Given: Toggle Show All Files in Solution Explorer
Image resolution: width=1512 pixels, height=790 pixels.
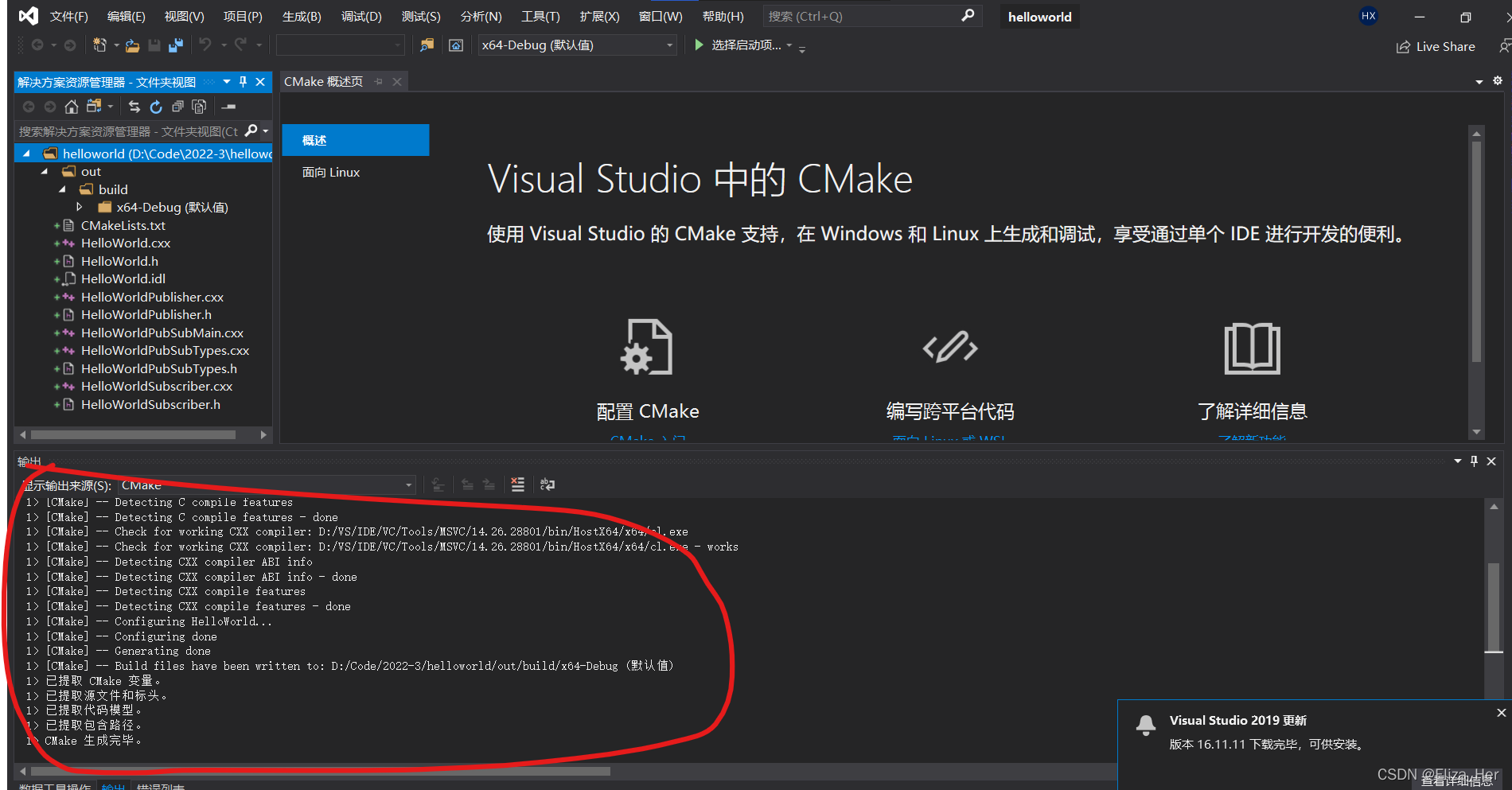Looking at the screenshot, I should (x=199, y=107).
